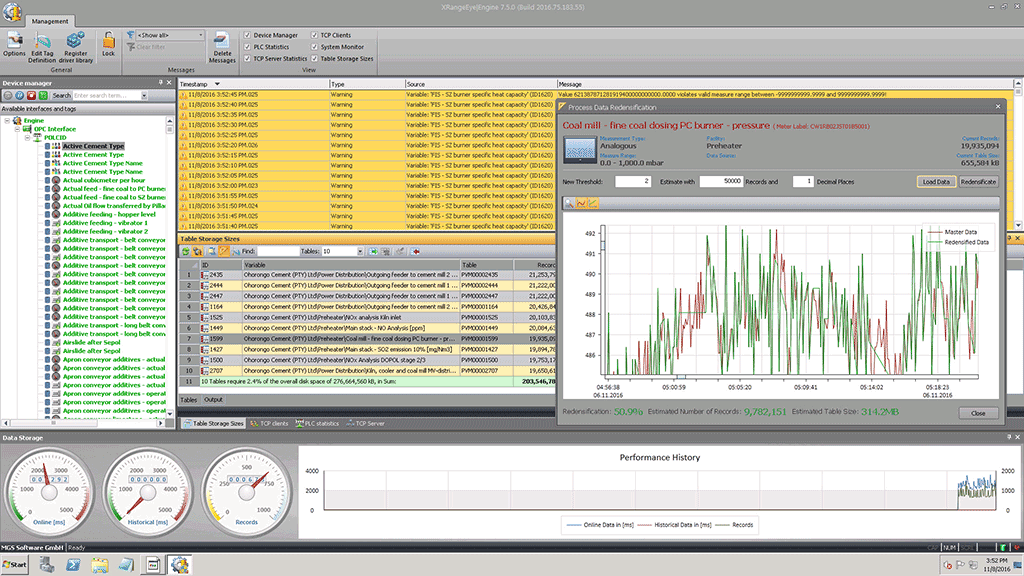Select the Table Storage Sizes bottom tab

[x=213, y=423]
